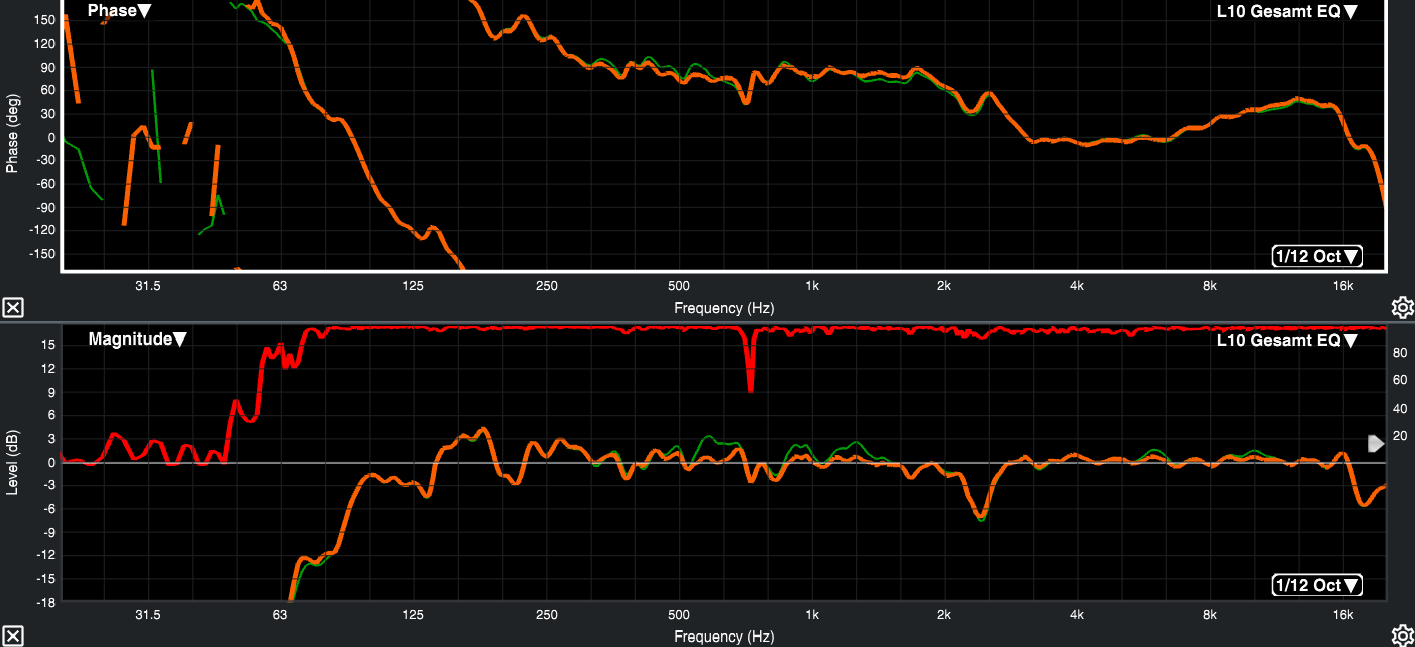Click the green phase trace spike near 31.5 Hz
1415x647 pixels.
click(155, 120)
